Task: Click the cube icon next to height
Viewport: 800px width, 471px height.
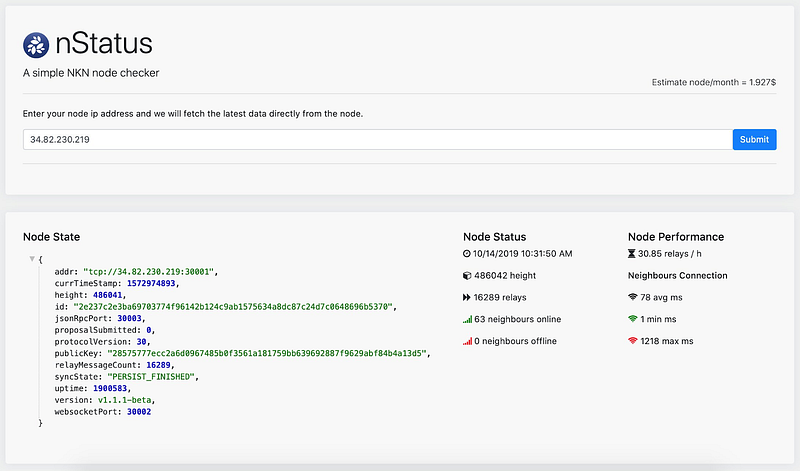Action: [467, 275]
